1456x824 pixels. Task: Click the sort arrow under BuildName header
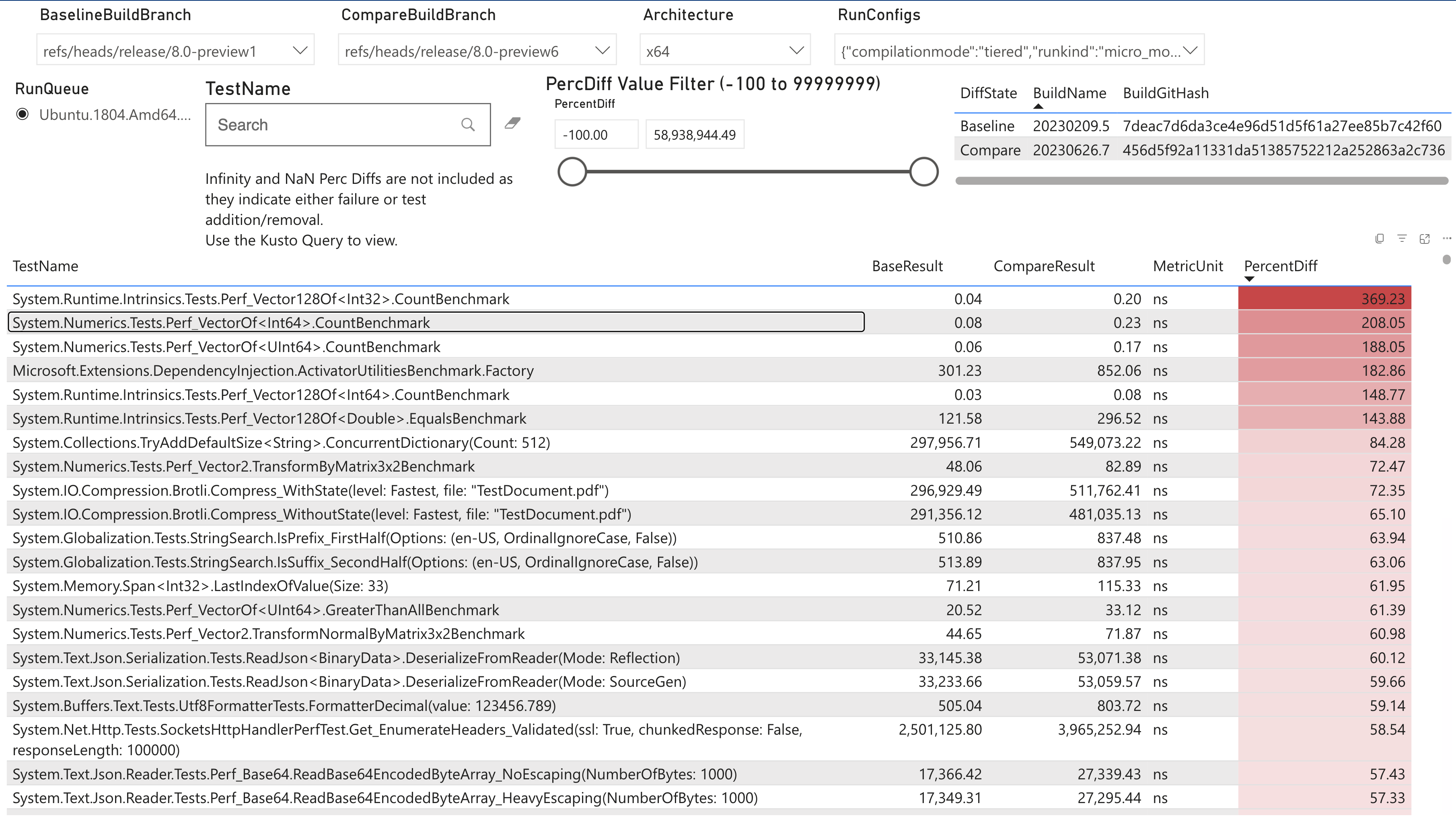point(1039,106)
